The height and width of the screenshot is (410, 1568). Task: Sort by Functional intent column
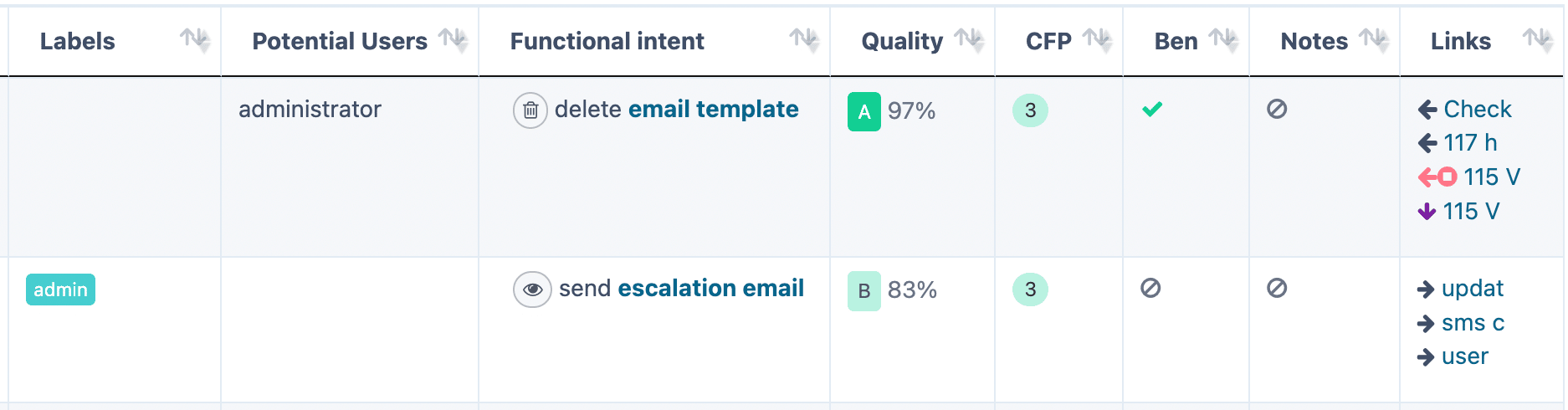coord(803,39)
